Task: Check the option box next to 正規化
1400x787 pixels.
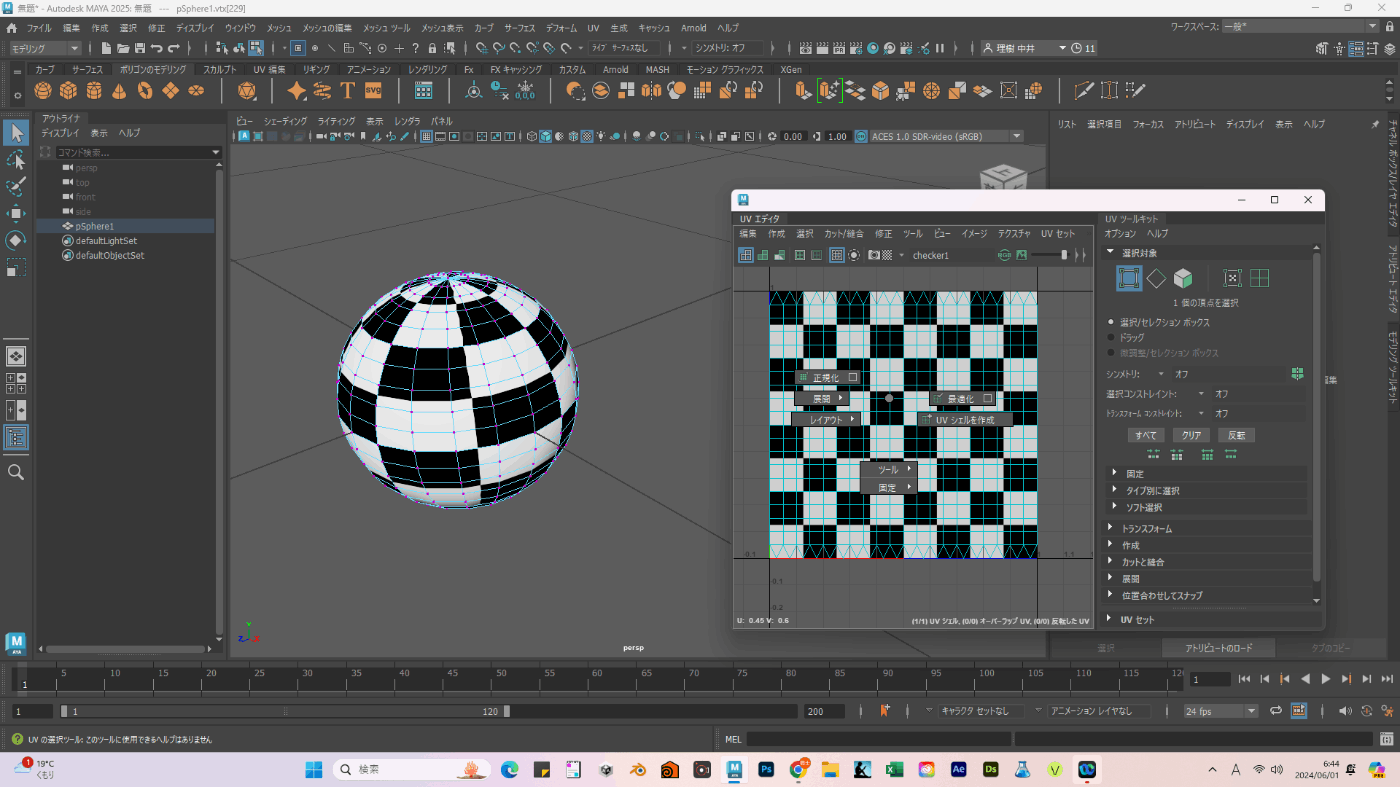Action: [853, 378]
